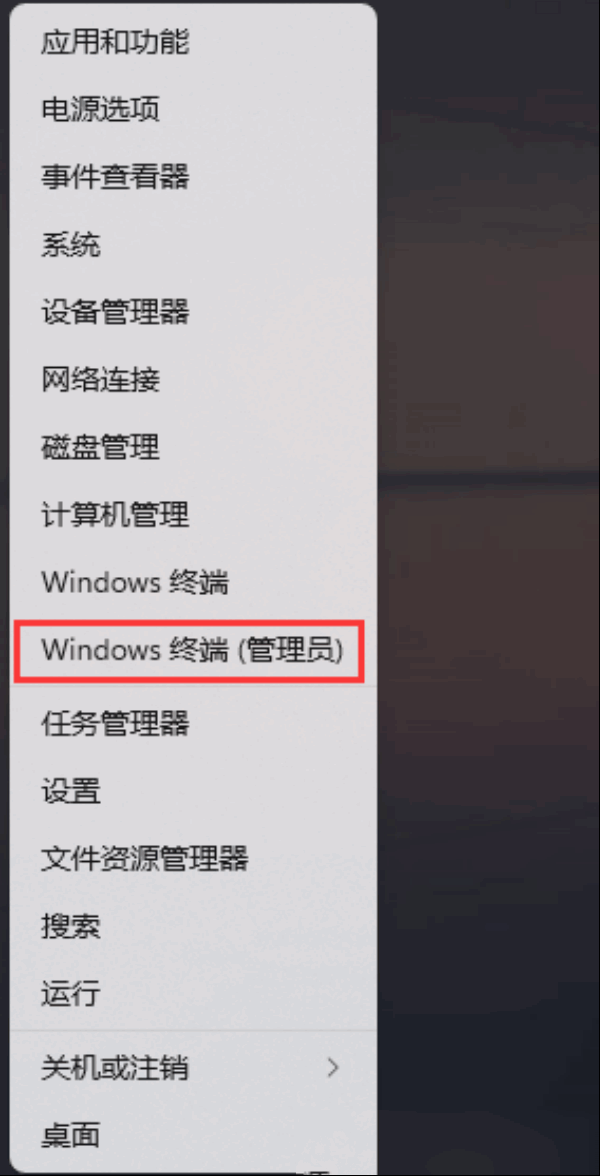Launch 设备管理器
The width and height of the screenshot is (600, 1176).
pos(193,312)
